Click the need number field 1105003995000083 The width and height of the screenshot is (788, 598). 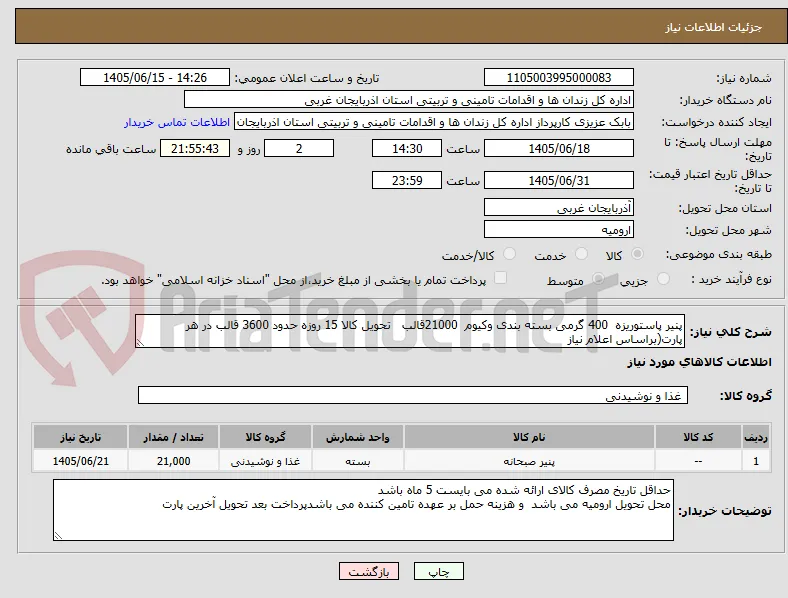click(559, 77)
